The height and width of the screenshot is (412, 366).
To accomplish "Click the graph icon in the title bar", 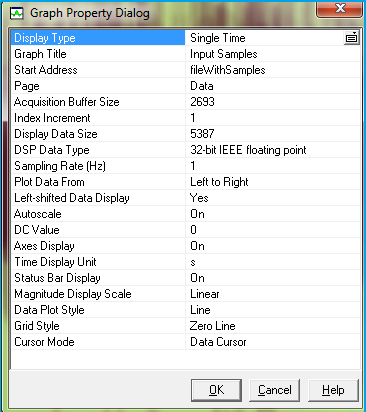I will (17, 14).
